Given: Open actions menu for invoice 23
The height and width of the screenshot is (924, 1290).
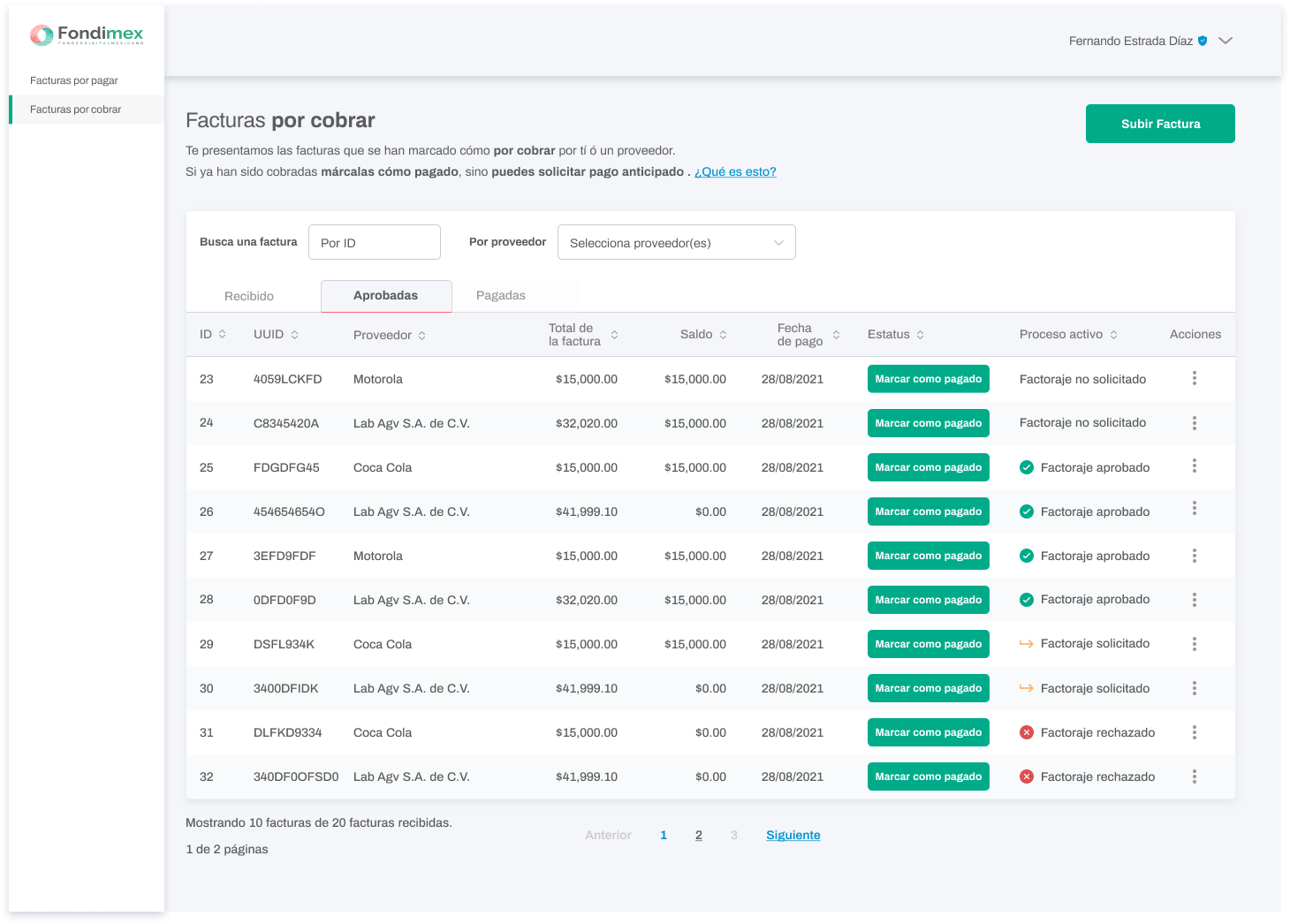Looking at the screenshot, I should (1195, 378).
